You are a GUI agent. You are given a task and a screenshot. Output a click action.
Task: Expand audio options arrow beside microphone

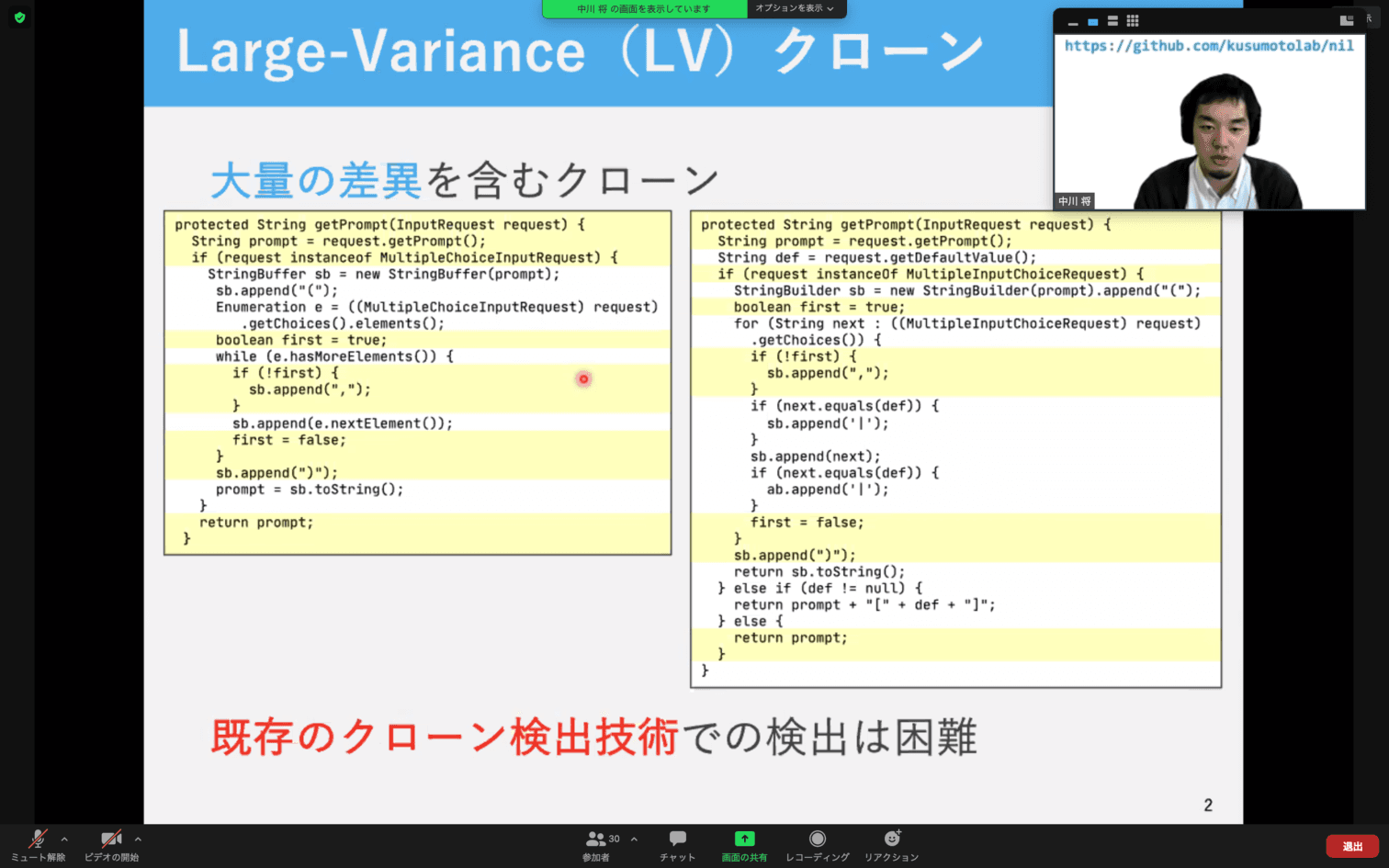click(x=64, y=839)
